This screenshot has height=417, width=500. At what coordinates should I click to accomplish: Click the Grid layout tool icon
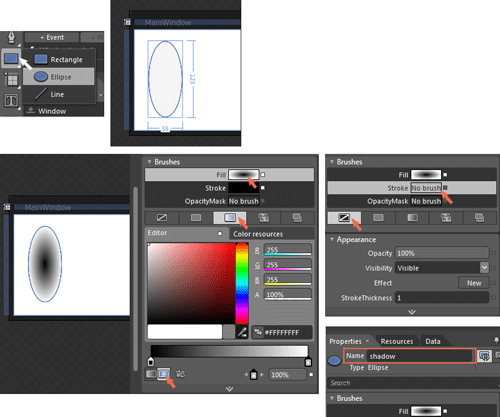pos(12,80)
